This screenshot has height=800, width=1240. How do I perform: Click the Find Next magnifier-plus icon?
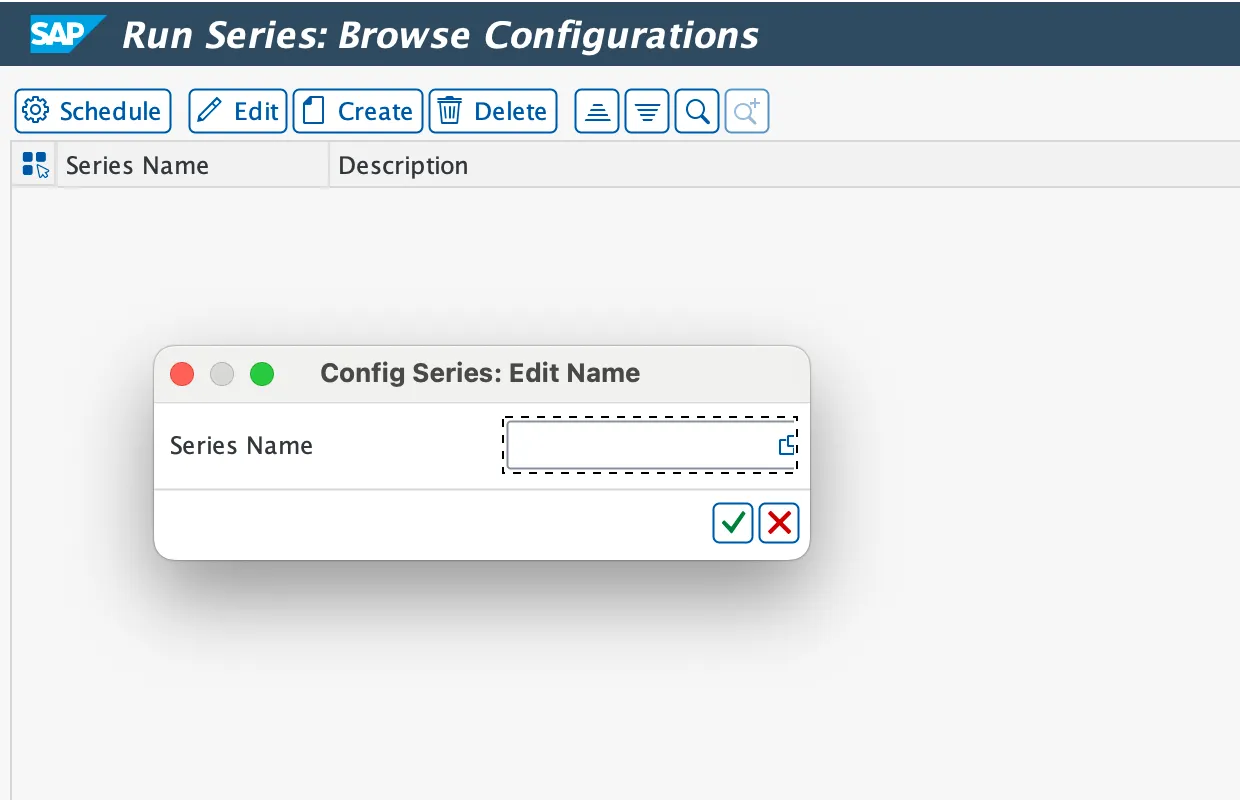pos(747,111)
